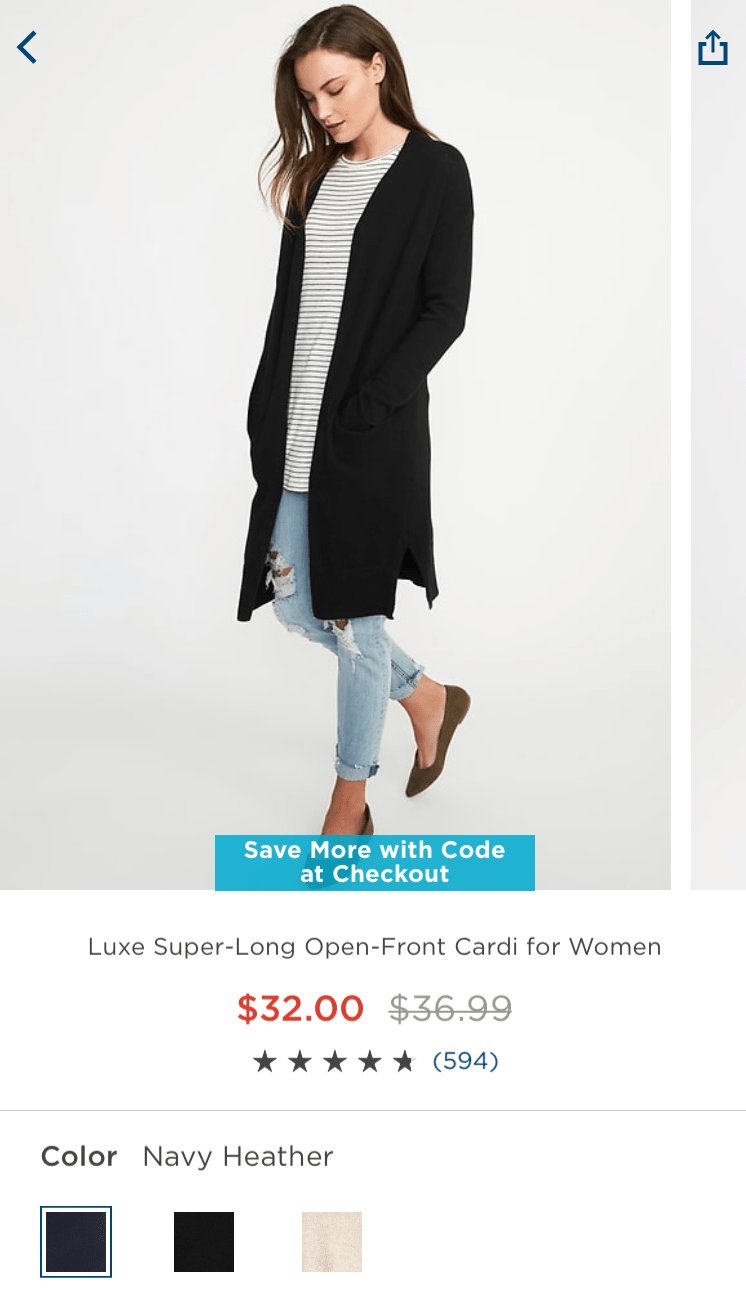Image resolution: width=746 pixels, height=1294 pixels.
Task: Choose the black color swatch
Action: (204, 1242)
